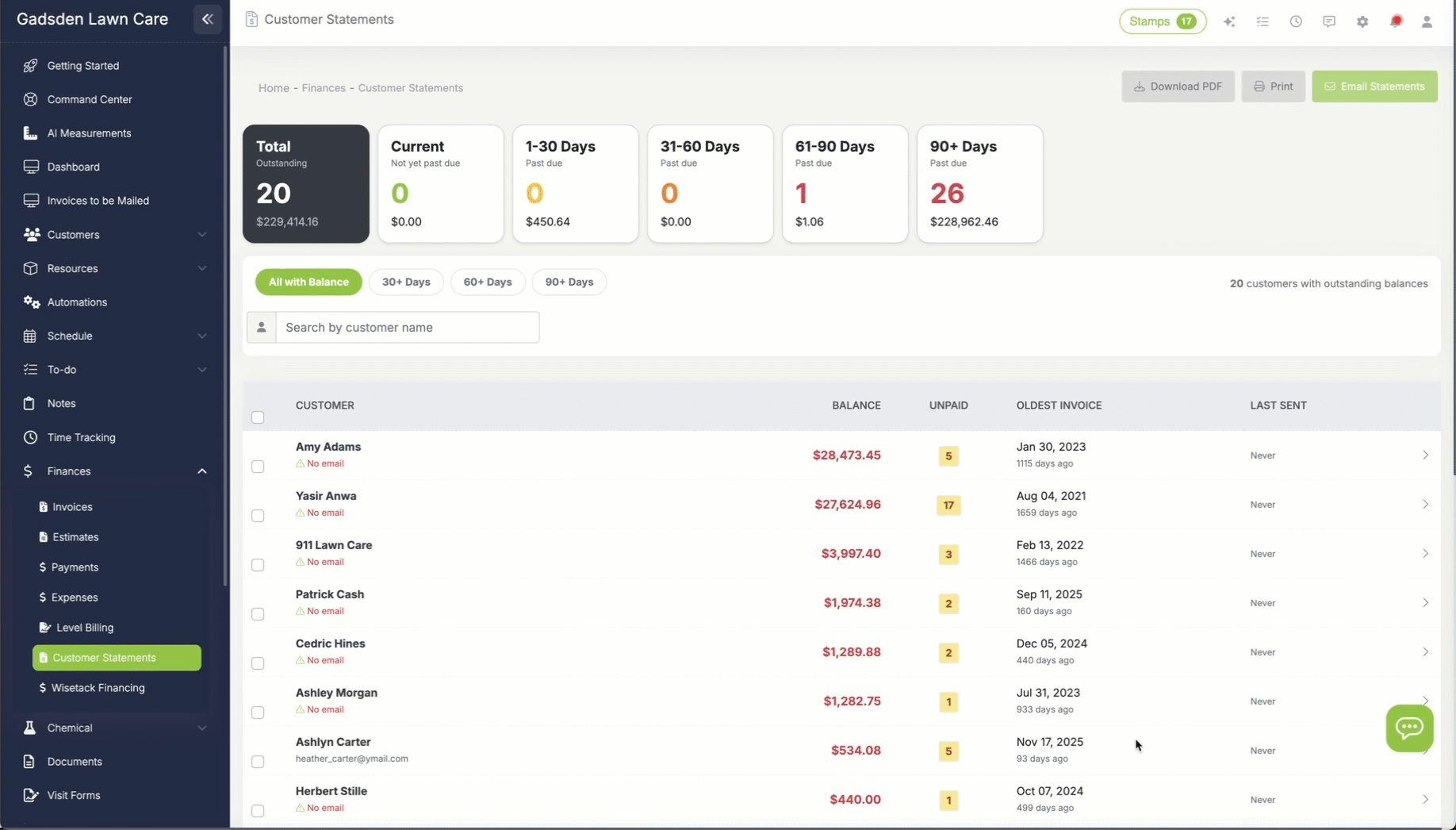The height and width of the screenshot is (830, 1456).
Task: Open the settings gear
Action: (1362, 21)
